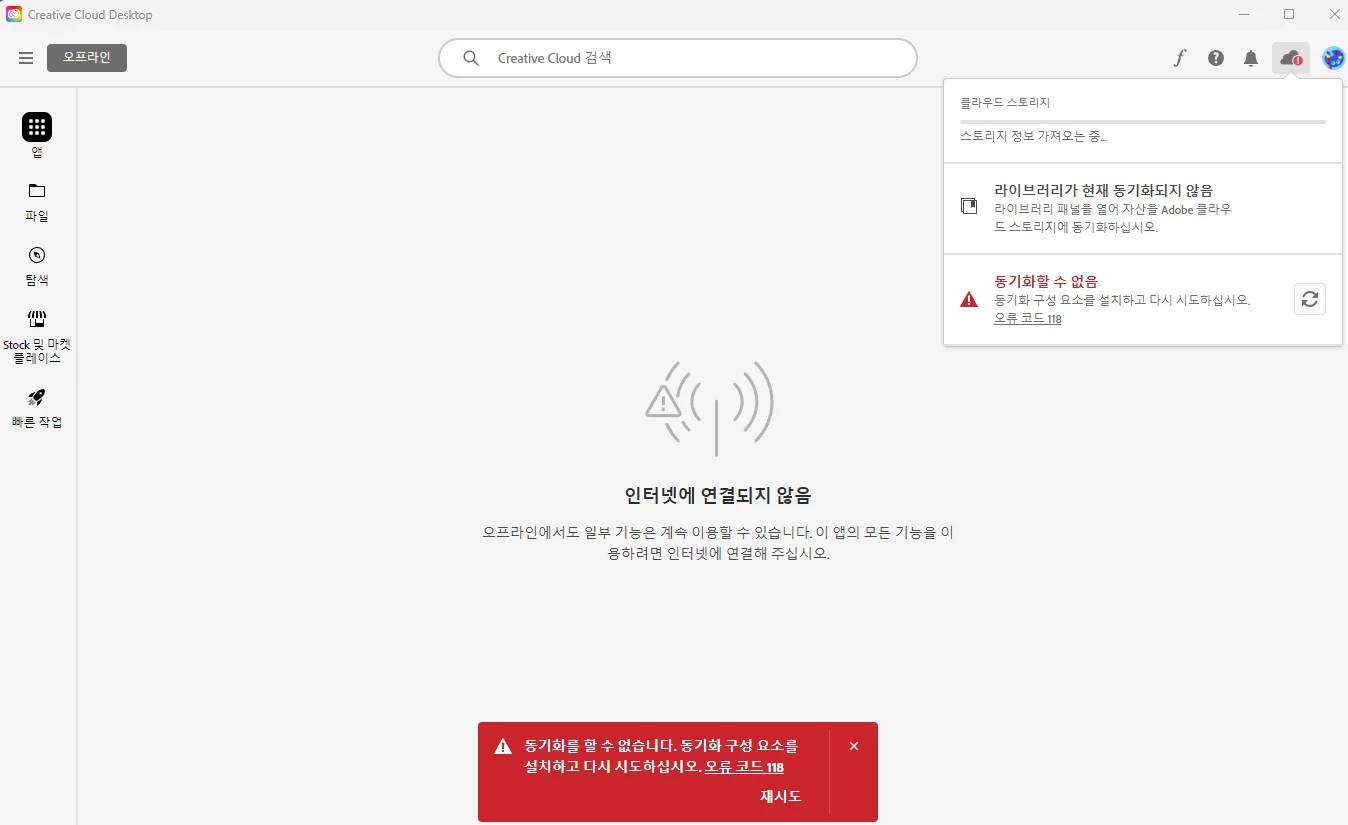Click 클라우드 스토리지 label
Image resolution: width=1348 pixels, height=825 pixels.
coord(1005,102)
